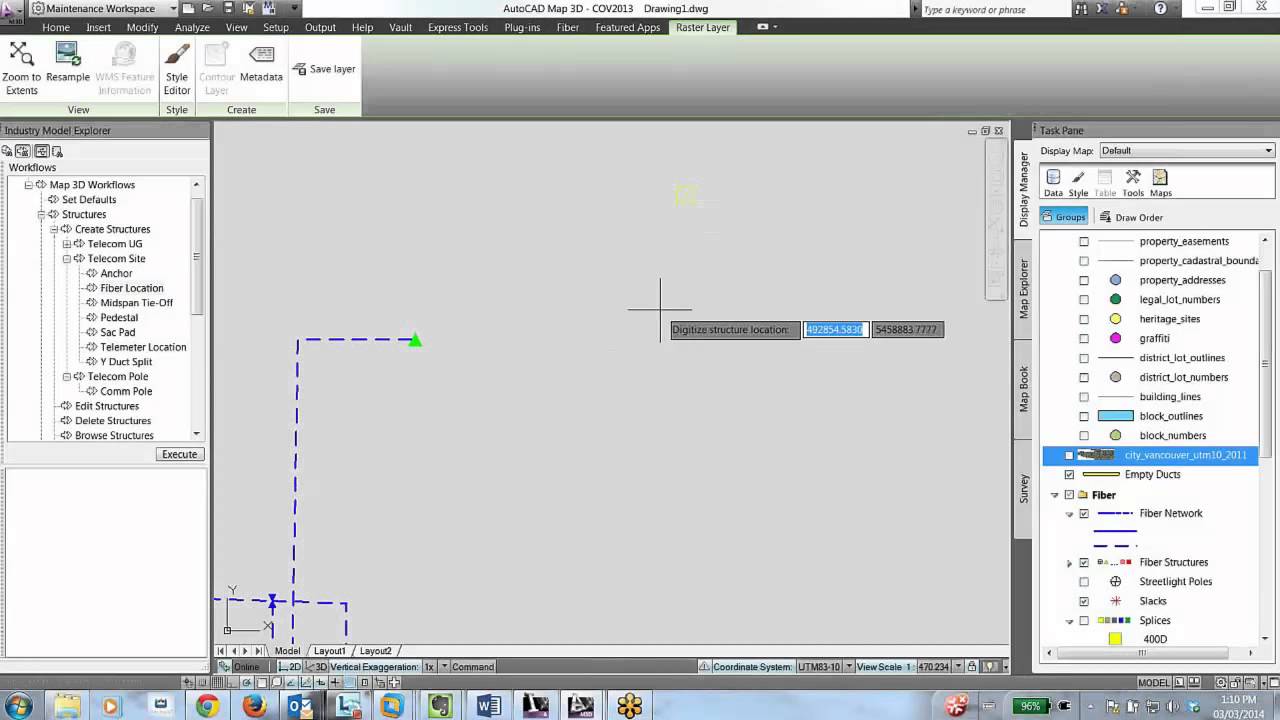Click the X coordinate input field

click(835, 330)
